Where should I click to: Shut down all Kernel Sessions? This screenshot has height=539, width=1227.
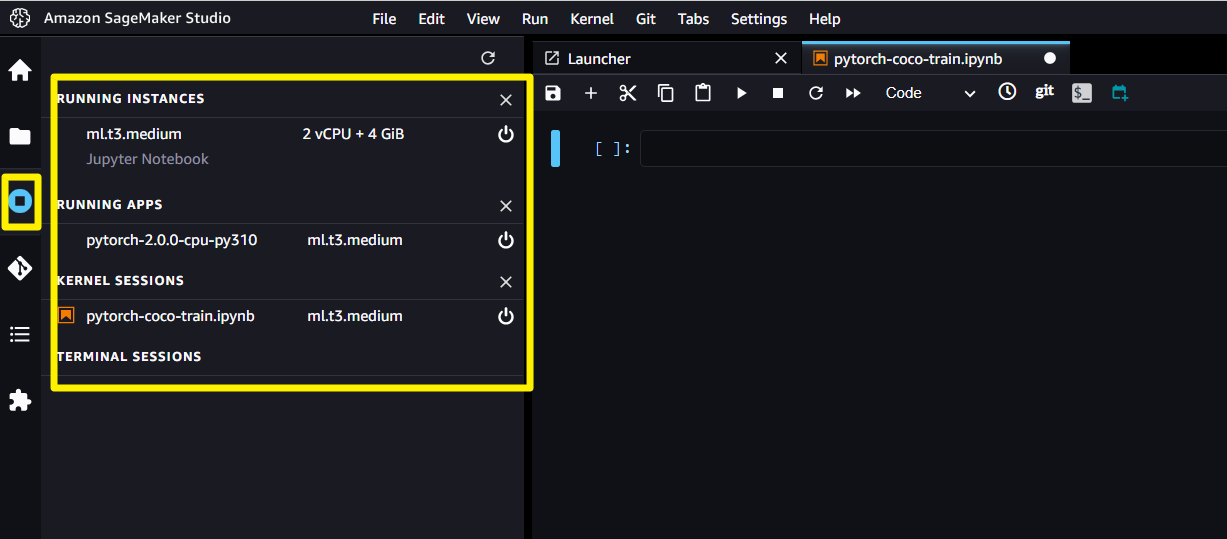[x=506, y=282]
